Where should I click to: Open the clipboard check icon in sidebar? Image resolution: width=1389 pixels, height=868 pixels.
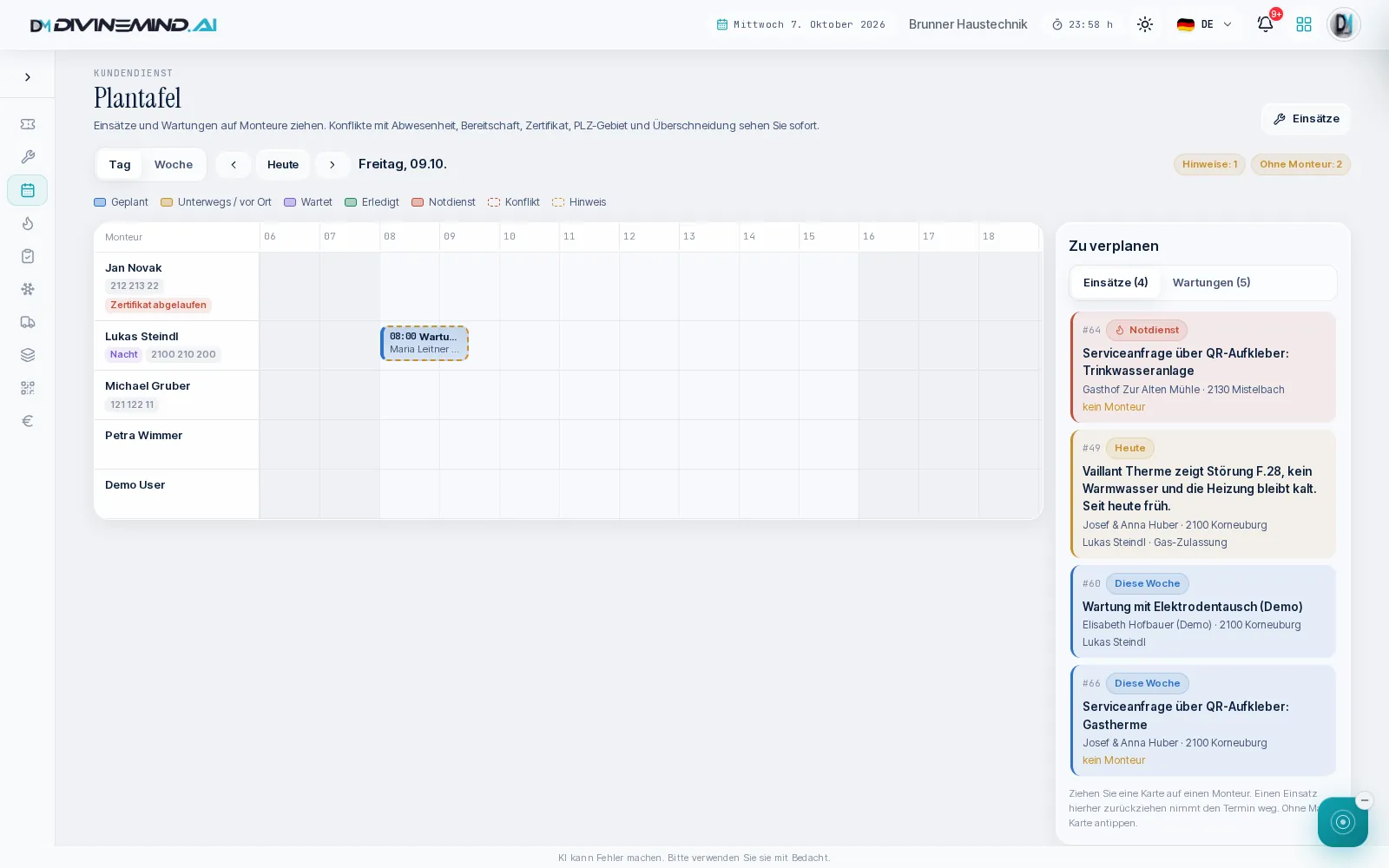click(28, 256)
